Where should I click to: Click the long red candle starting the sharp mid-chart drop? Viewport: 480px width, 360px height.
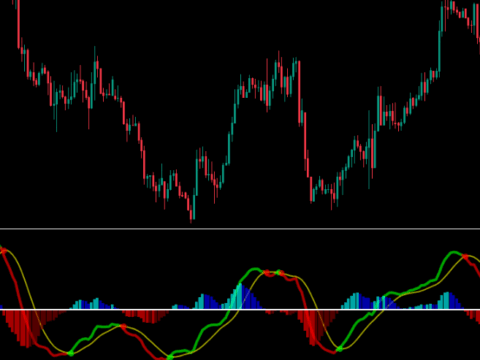[299, 92]
